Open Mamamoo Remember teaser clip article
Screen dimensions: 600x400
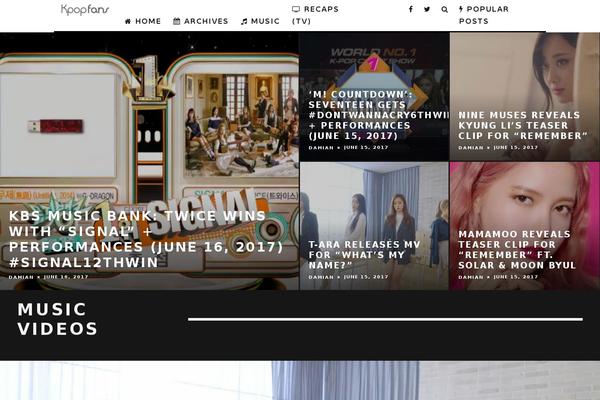click(517, 249)
